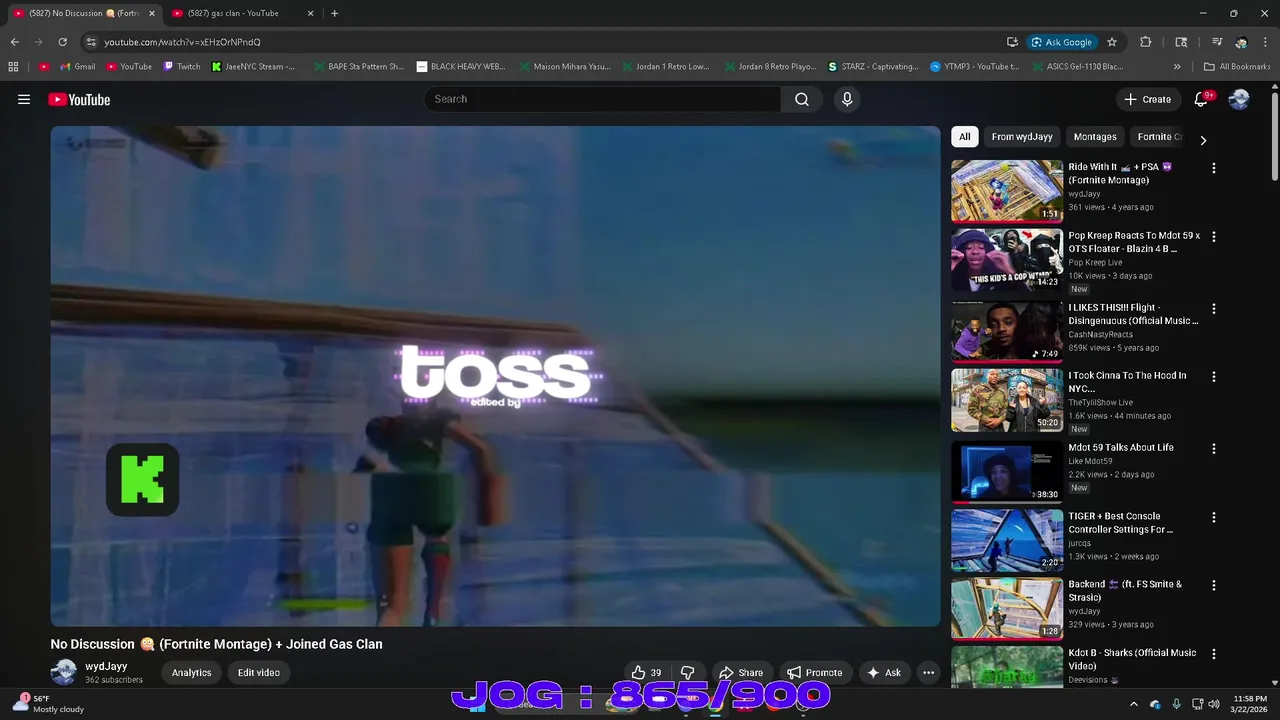1280x720 pixels.
Task: Open the JaeeNYC Stream bookmark
Action: (254, 67)
